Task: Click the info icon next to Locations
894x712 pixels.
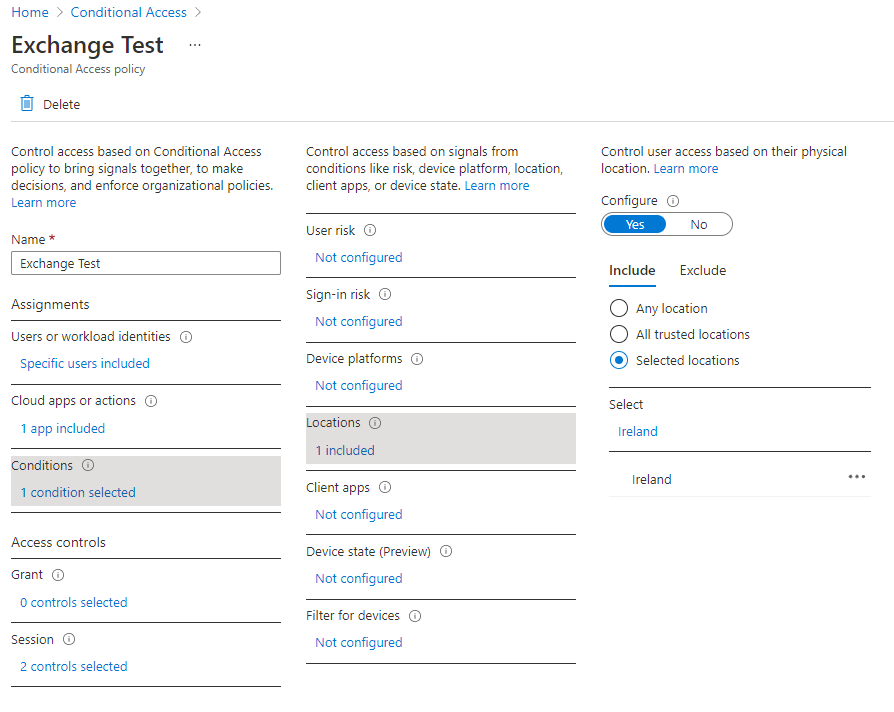Action: (374, 422)
